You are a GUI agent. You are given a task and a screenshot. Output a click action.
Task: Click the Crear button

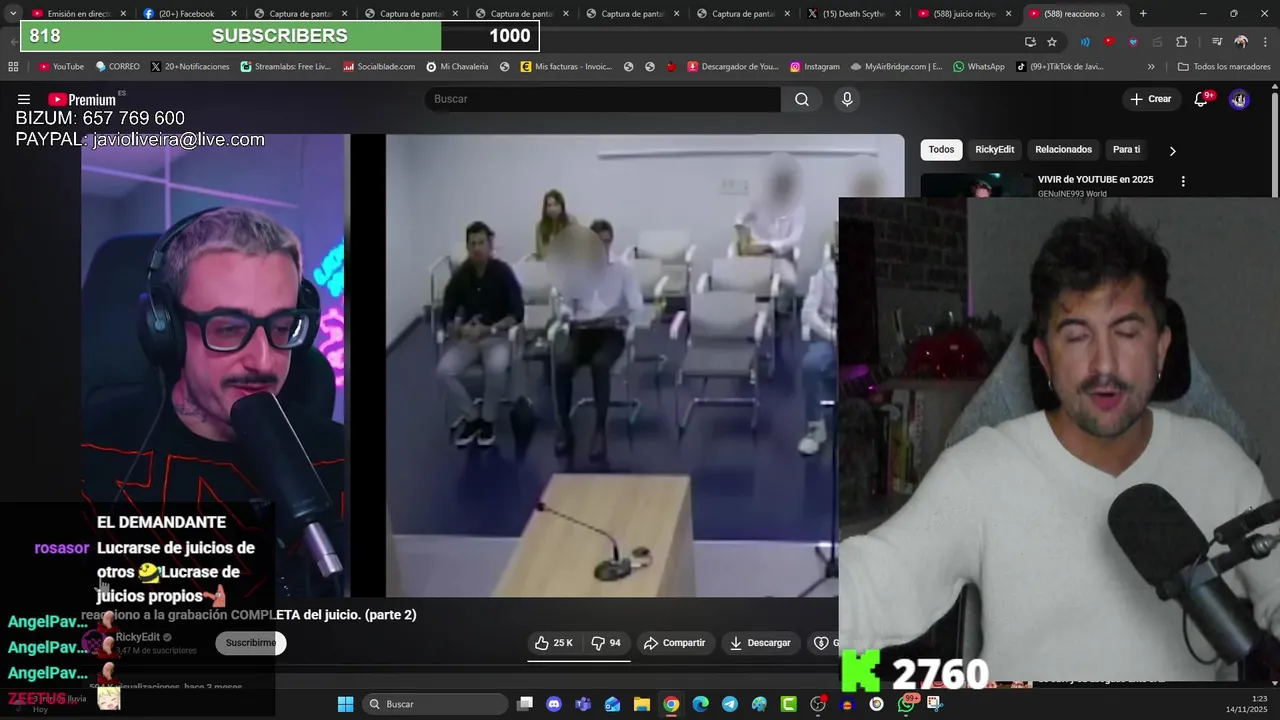point(1150,99)
